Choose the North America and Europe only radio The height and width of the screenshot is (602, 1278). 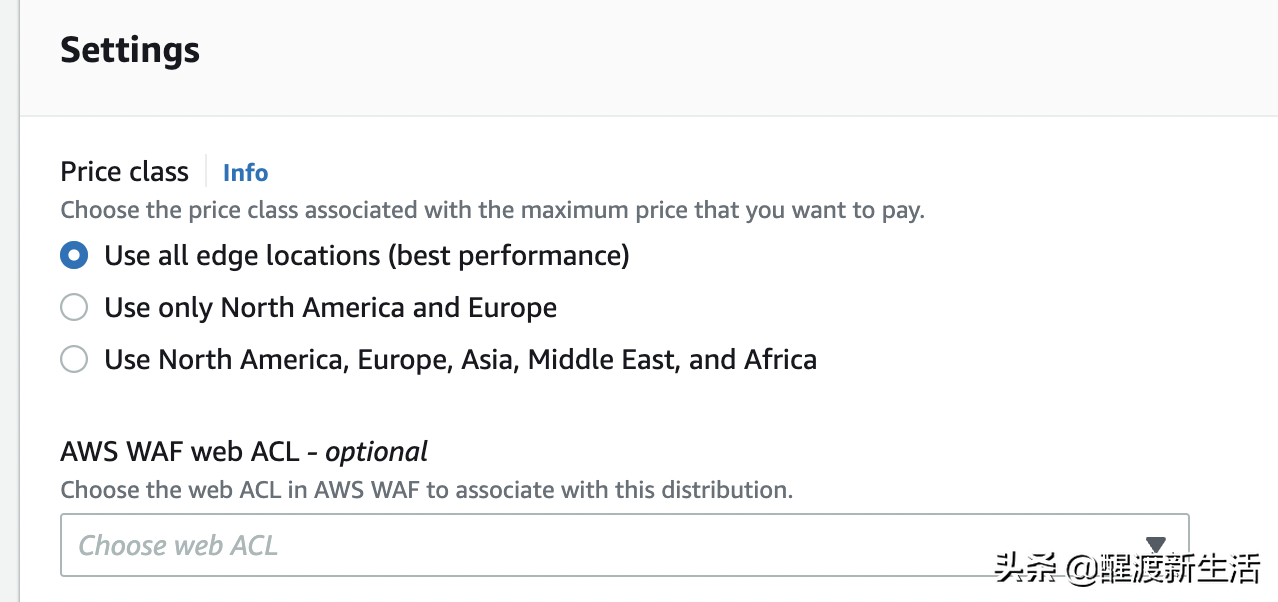74,307
